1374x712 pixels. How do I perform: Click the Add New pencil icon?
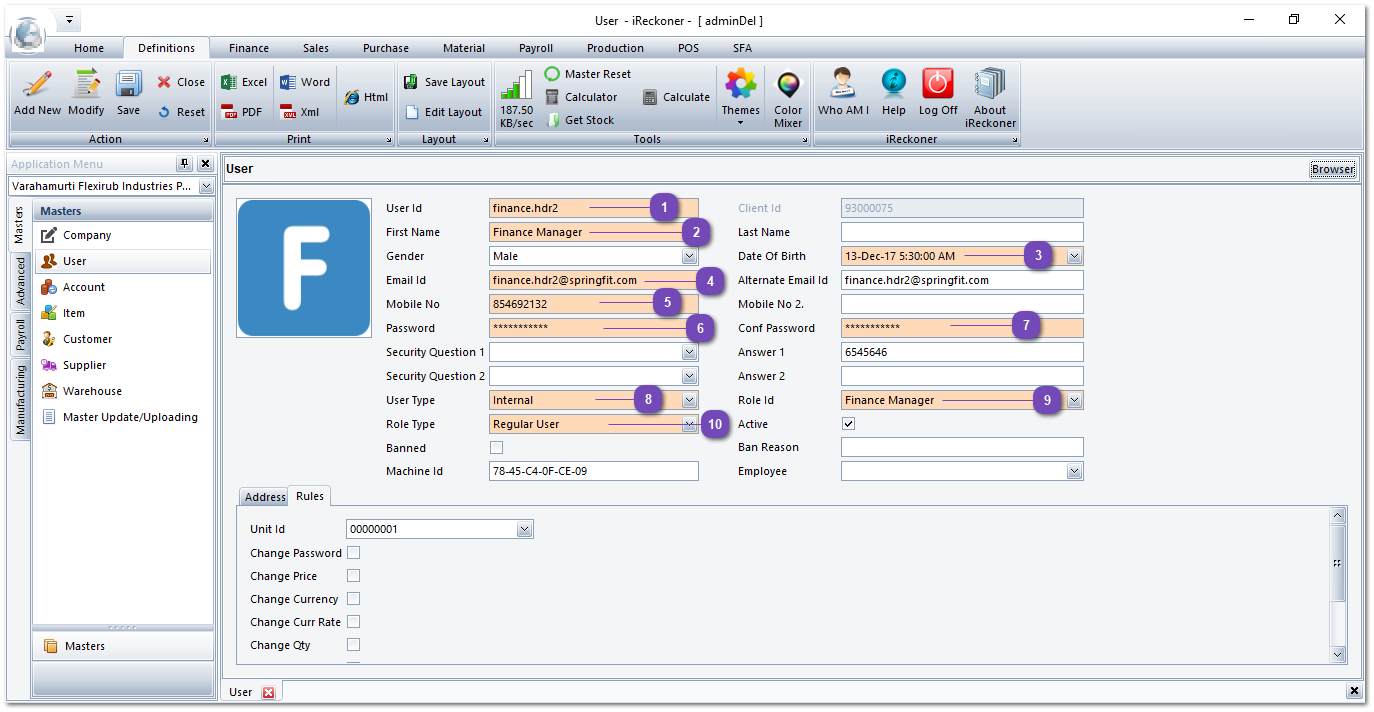pos(37,87)
